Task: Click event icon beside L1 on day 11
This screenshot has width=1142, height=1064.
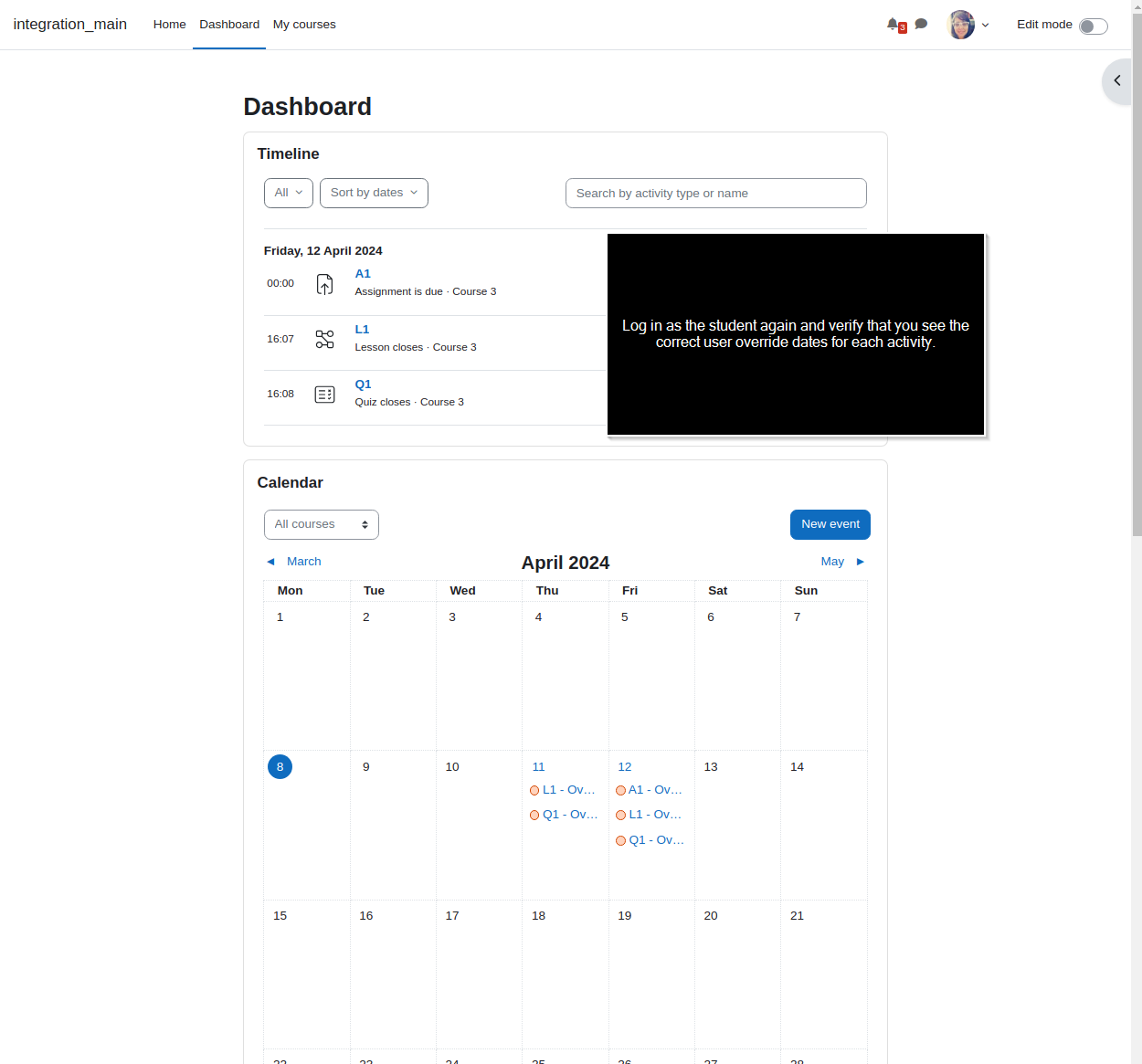Action: [x=534, y=791]
